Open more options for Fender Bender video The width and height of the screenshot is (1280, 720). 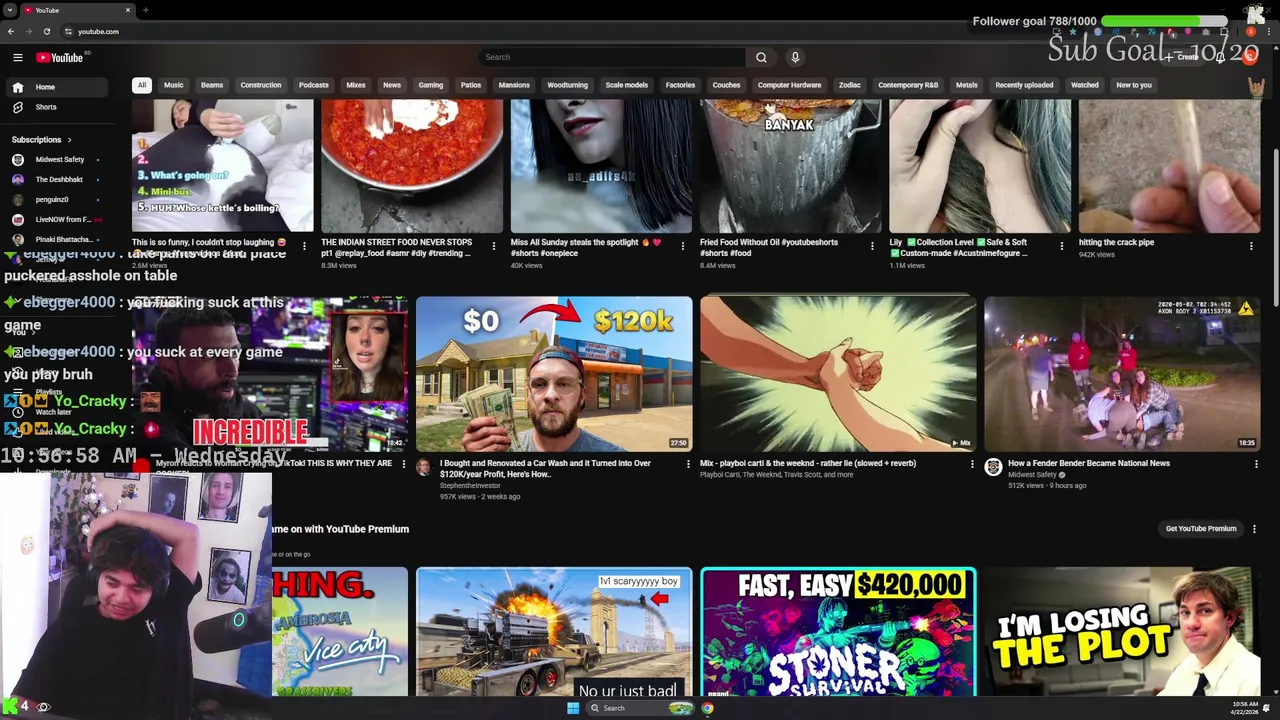(x=1256, y=464)
